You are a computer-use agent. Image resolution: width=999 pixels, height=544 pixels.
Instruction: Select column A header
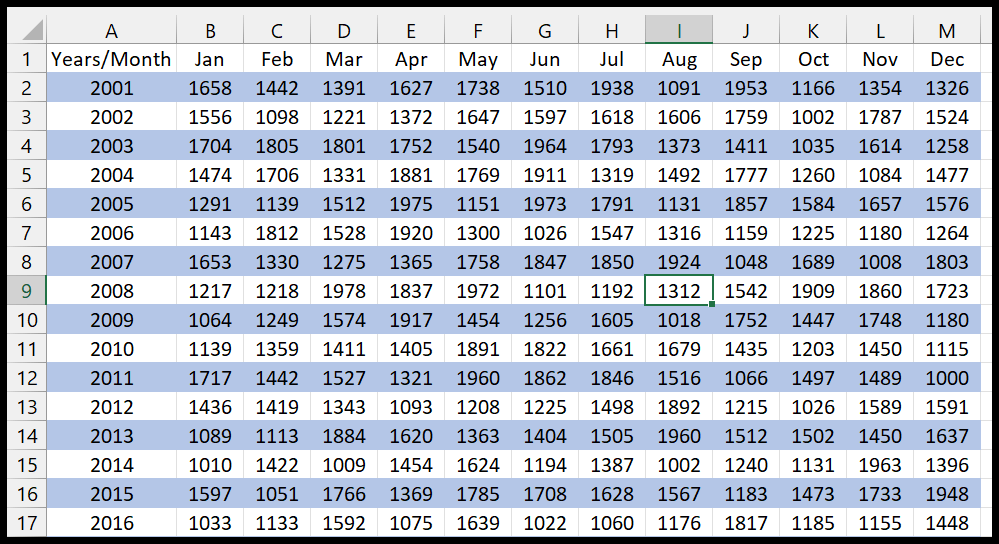click(111, 30)
